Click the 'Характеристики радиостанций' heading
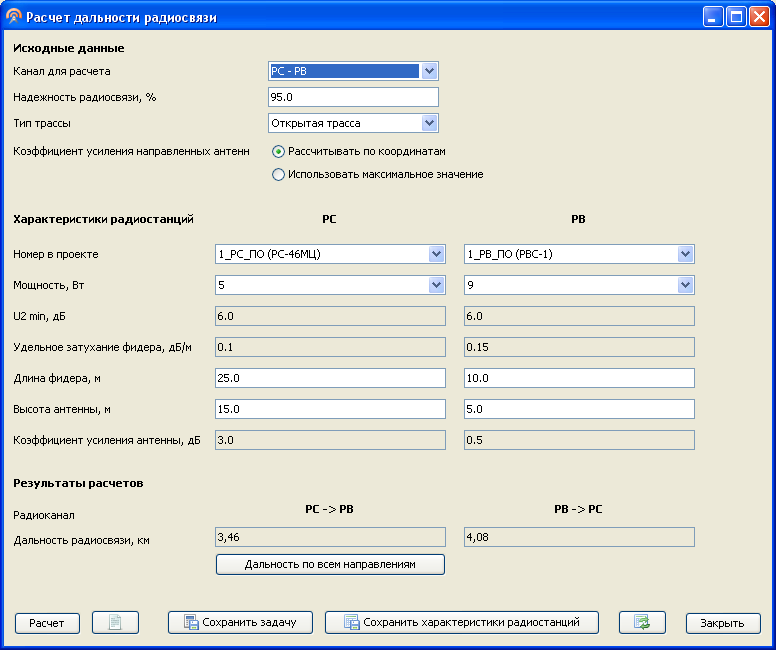This screenshot has height=650, width=776. coord(103,219)
